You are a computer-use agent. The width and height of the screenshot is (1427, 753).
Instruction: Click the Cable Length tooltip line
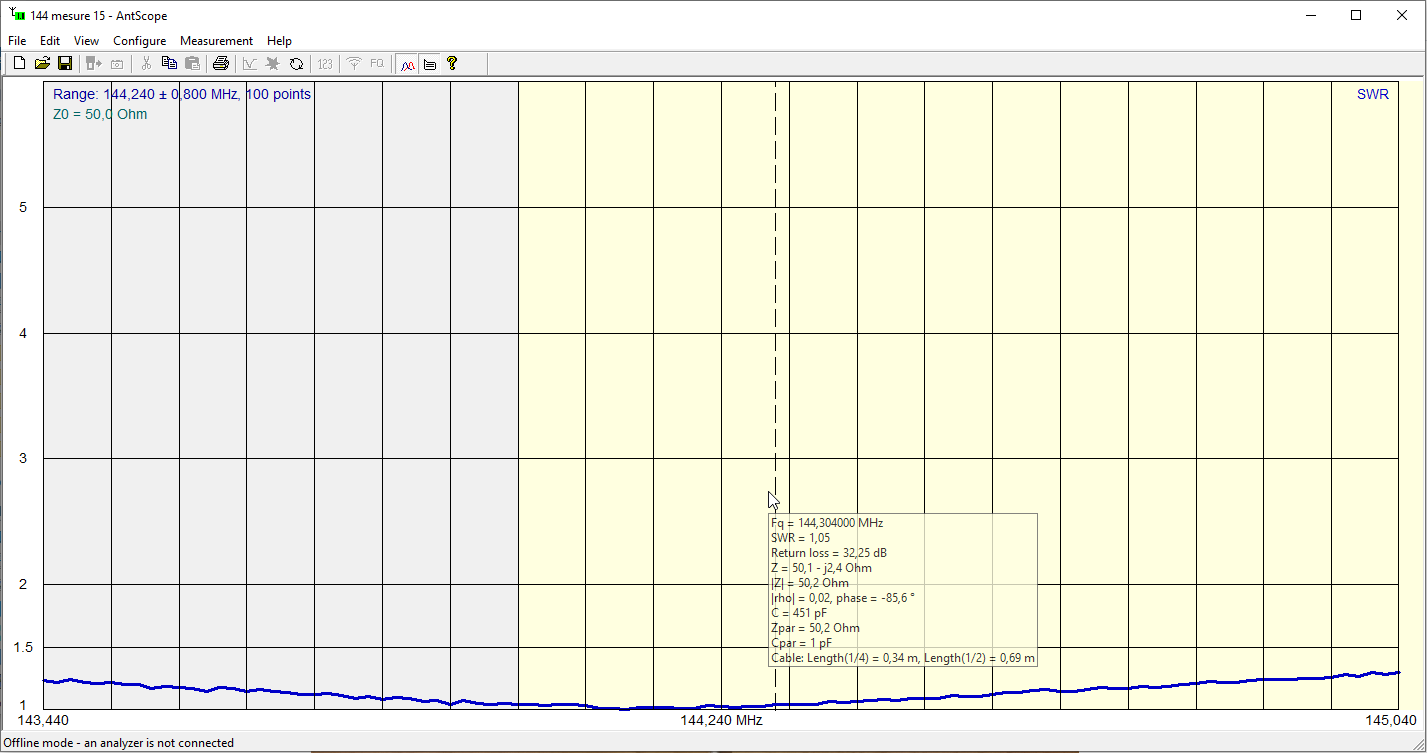902,658
